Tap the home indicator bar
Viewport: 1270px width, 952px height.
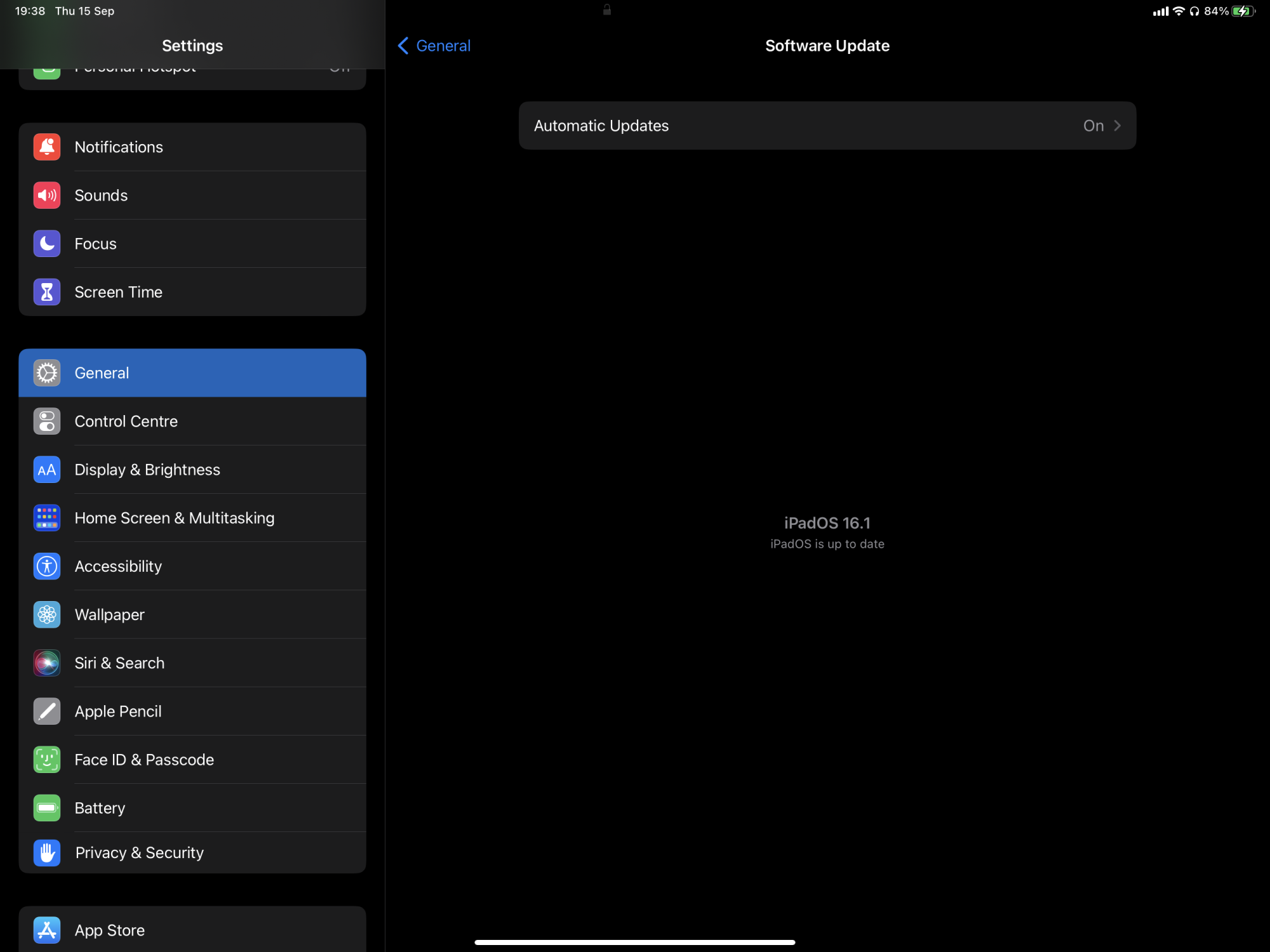634,942
